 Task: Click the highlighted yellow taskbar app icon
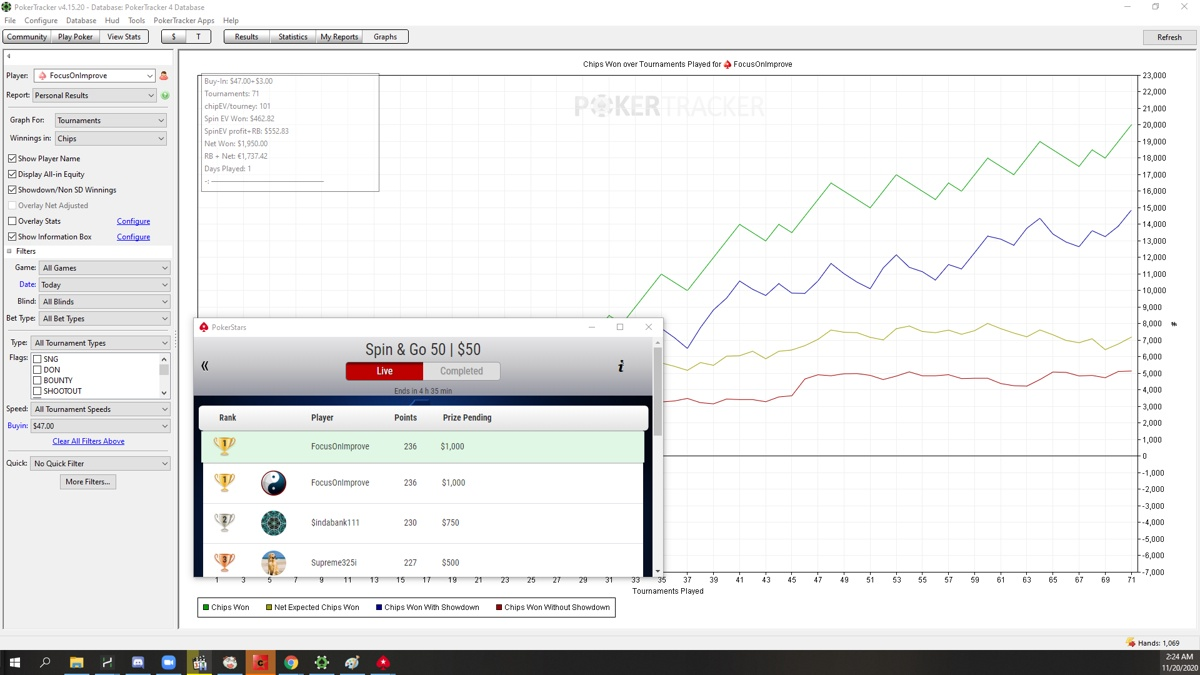[199, 662]
